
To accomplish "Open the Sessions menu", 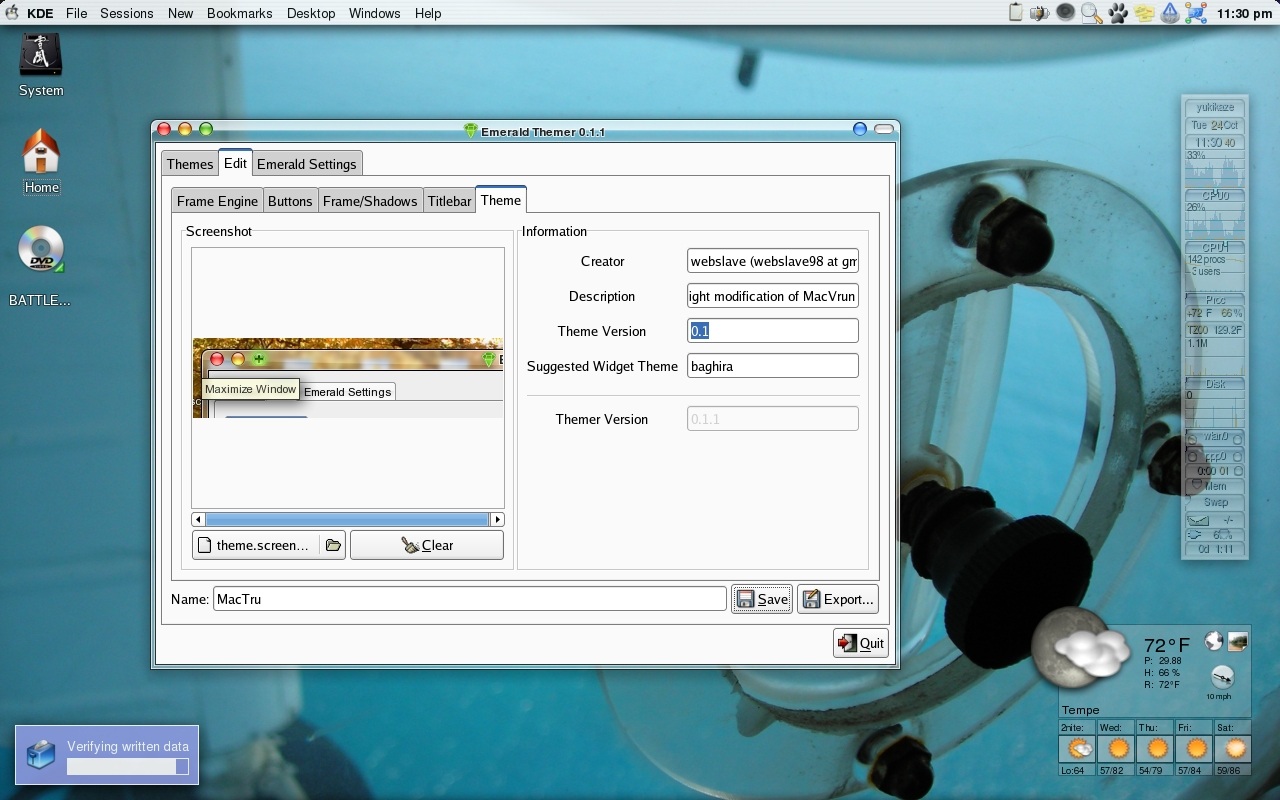I will point(127,13).
